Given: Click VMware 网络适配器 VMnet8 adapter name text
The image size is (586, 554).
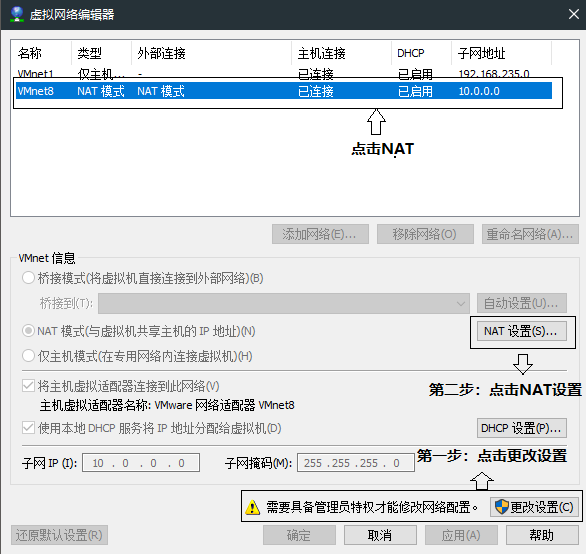Looking at the screenshot, I should pyautogui.click(x=225, y=405).
